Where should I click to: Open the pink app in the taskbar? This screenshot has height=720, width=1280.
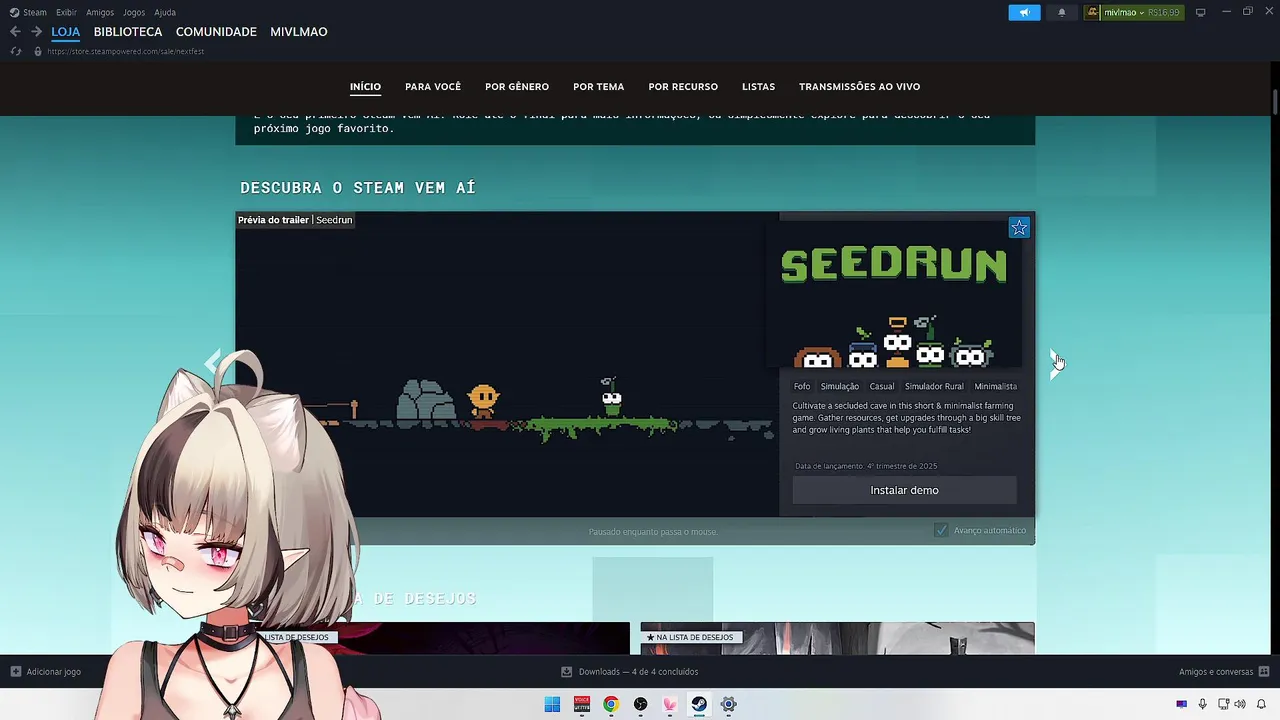(x=670, y=704)
